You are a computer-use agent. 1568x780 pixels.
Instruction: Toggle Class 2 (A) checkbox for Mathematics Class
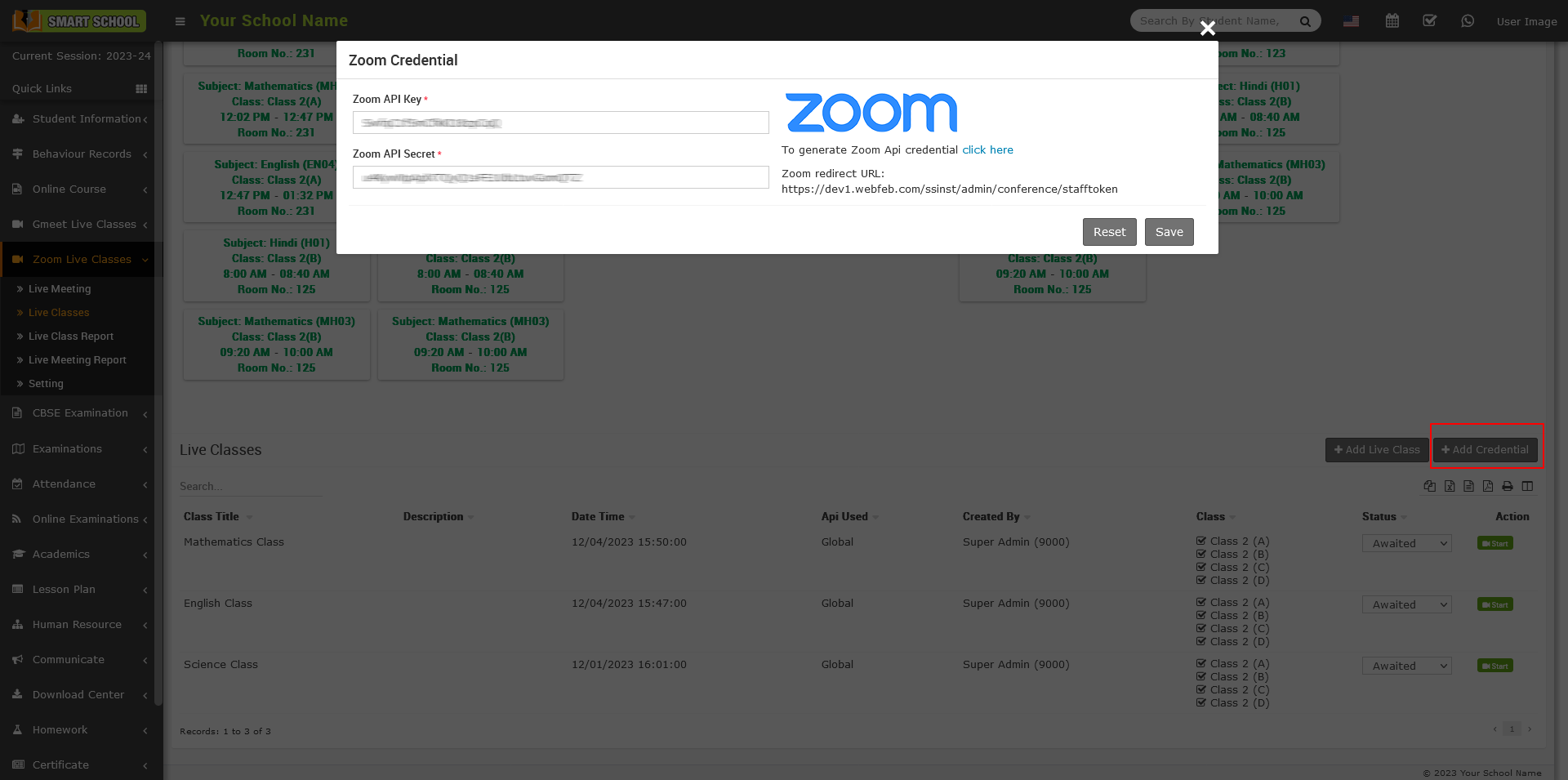[1201, 541]
